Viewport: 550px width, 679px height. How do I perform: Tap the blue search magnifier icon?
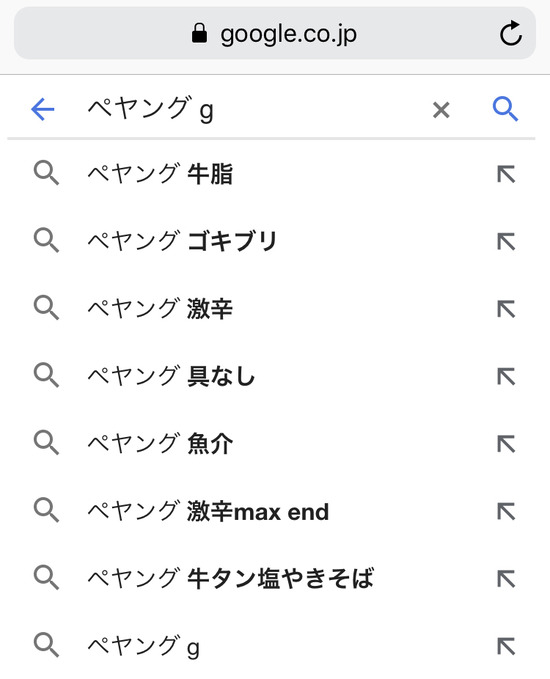[505, 109]
